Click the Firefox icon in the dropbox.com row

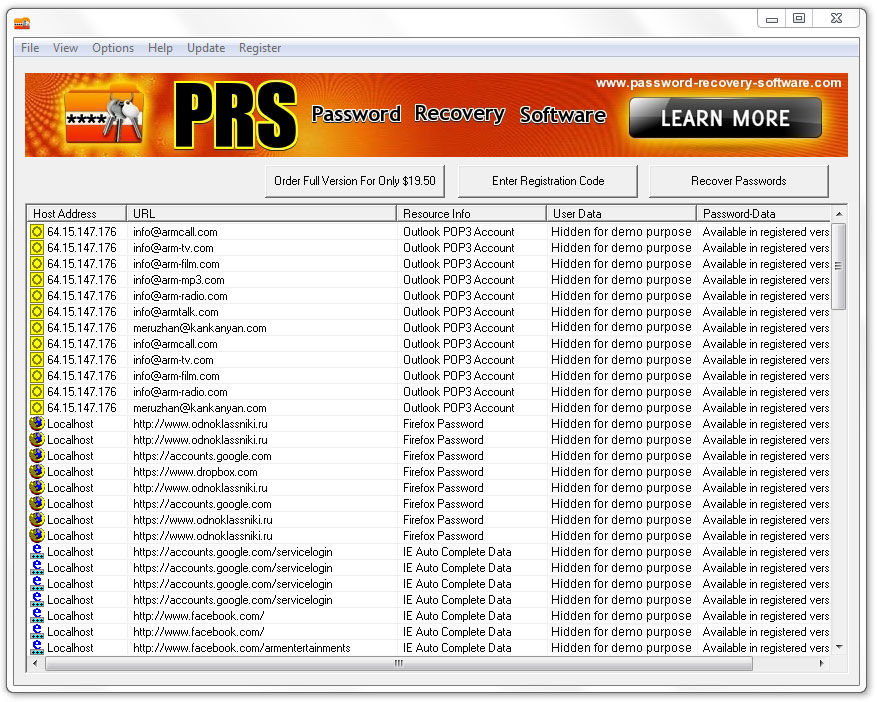click(37, 472)
